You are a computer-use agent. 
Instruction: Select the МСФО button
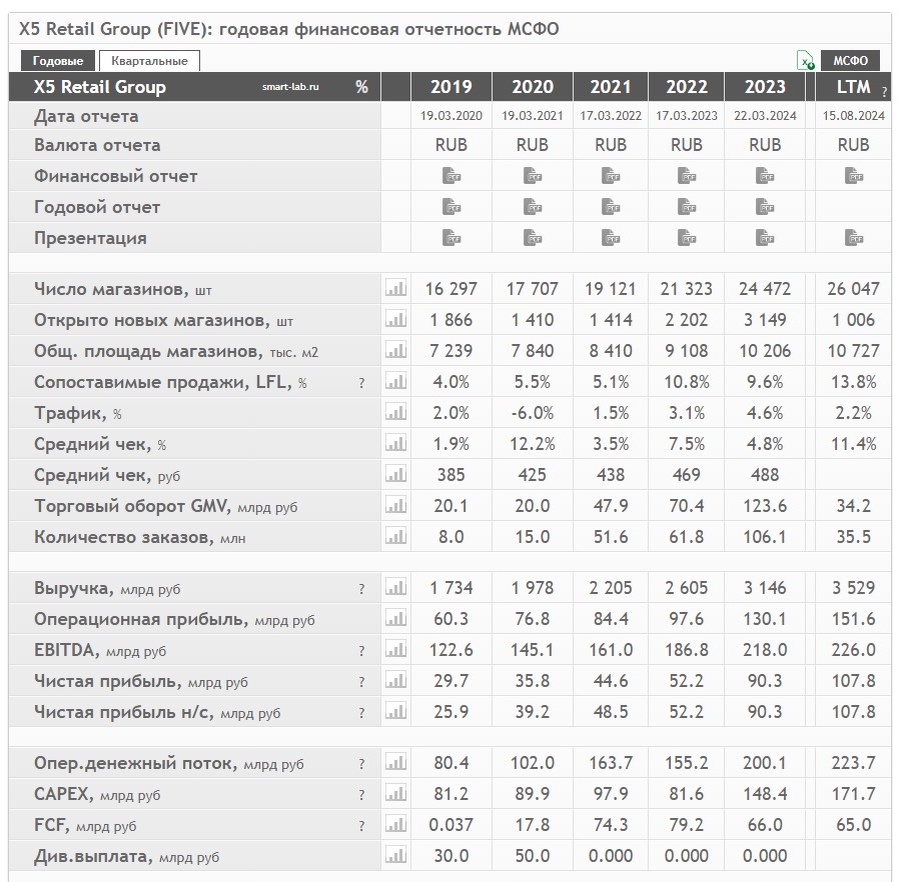850,61
